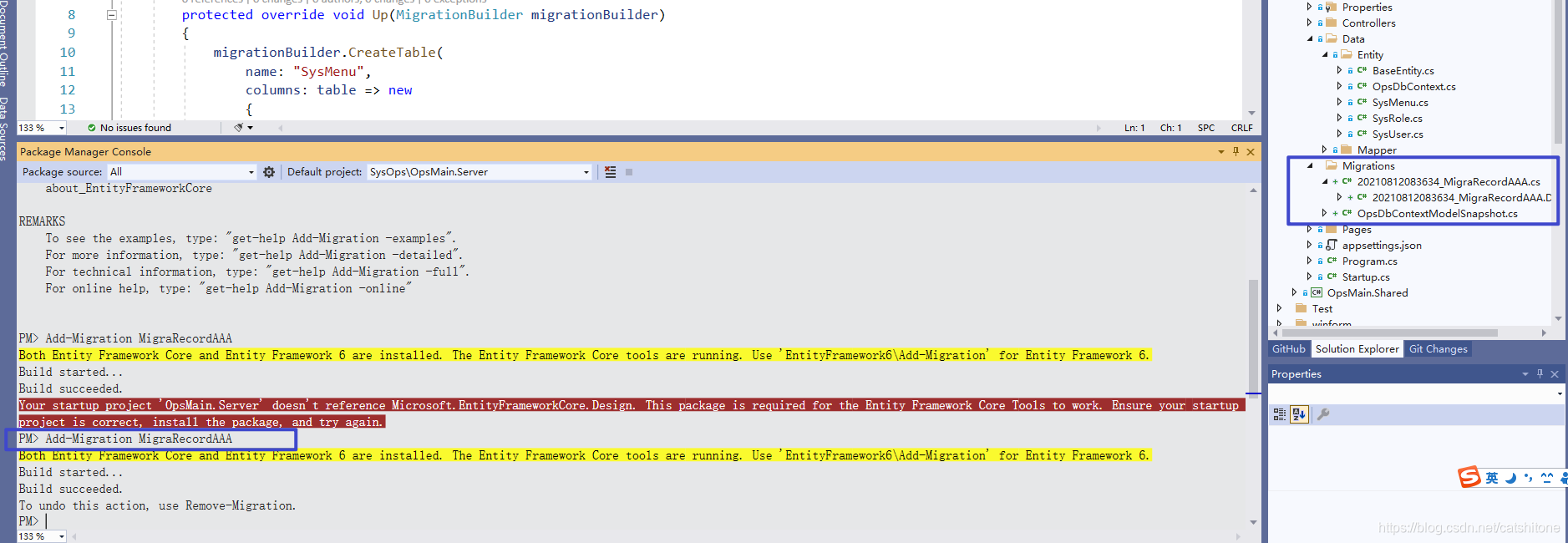Select OpsDbContextModelSnapshot.cs file

1437,214
